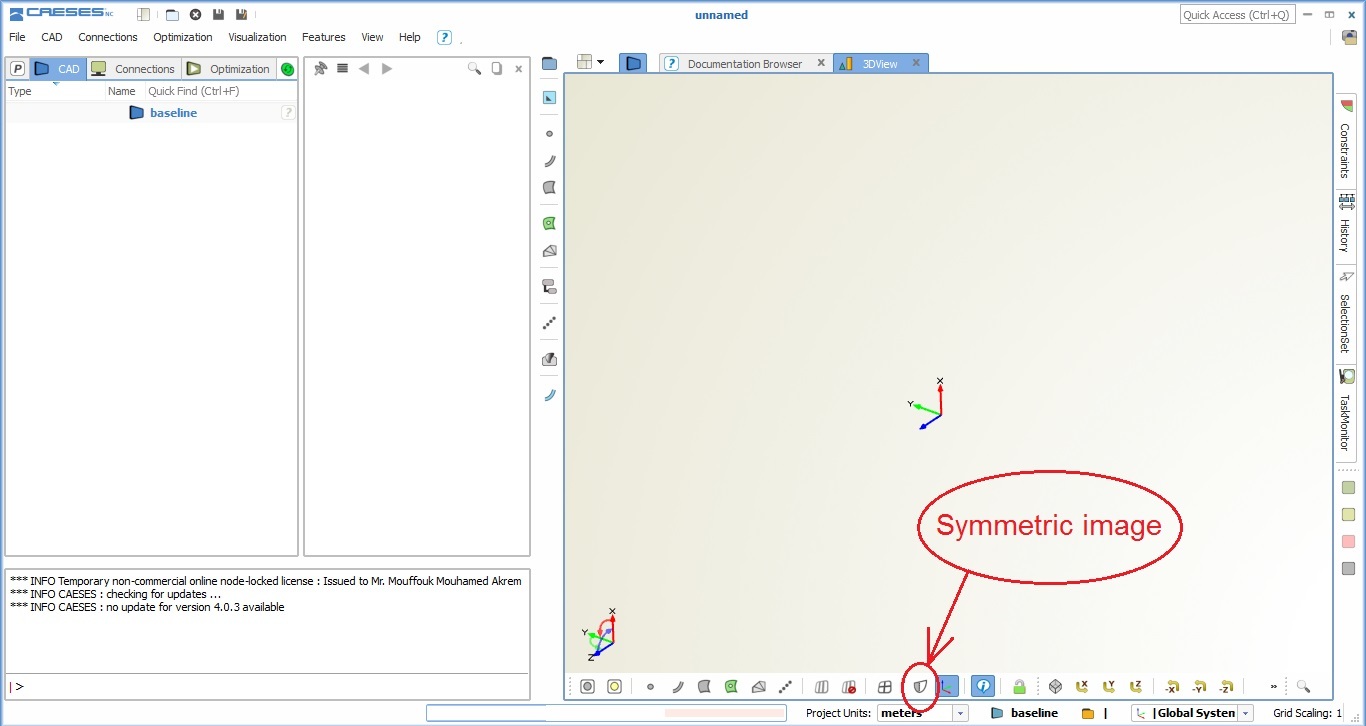
Task: Toggle the gray-circle display mode button
Action: tap(587, 687)
